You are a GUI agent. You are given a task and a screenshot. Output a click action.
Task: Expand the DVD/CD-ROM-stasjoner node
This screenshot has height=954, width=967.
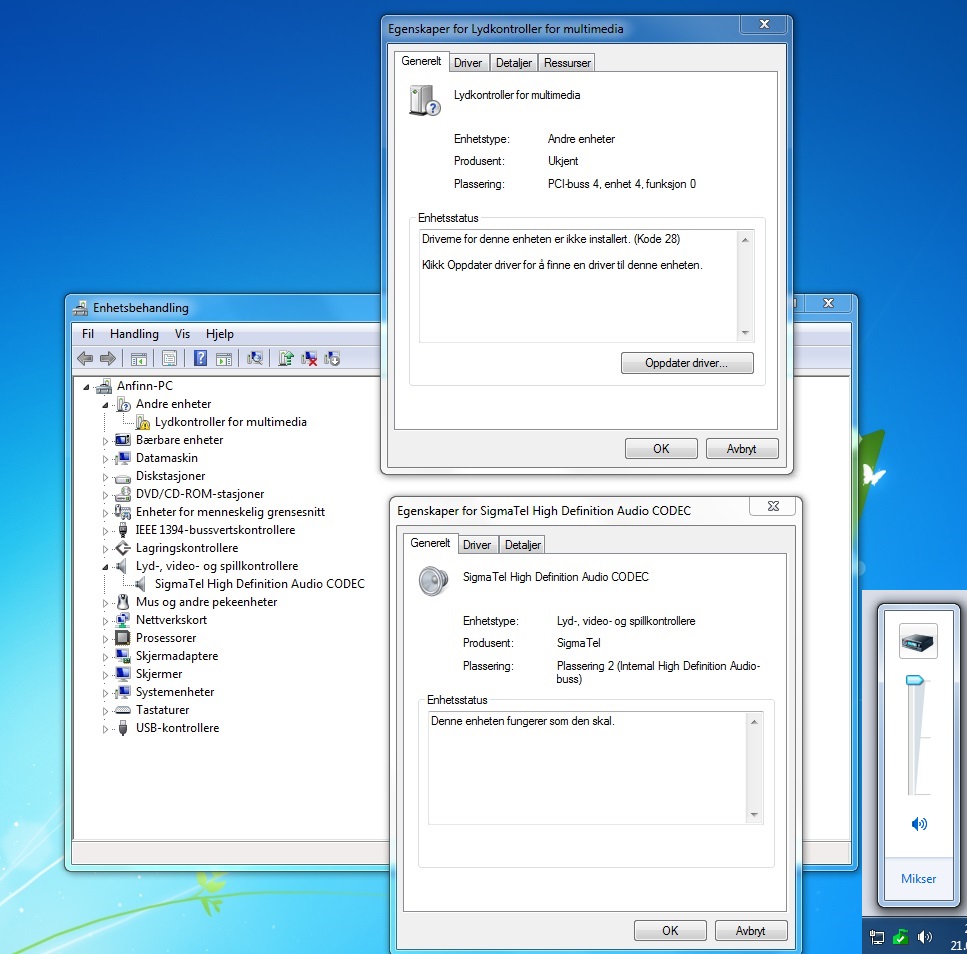(x=105, y=495)
